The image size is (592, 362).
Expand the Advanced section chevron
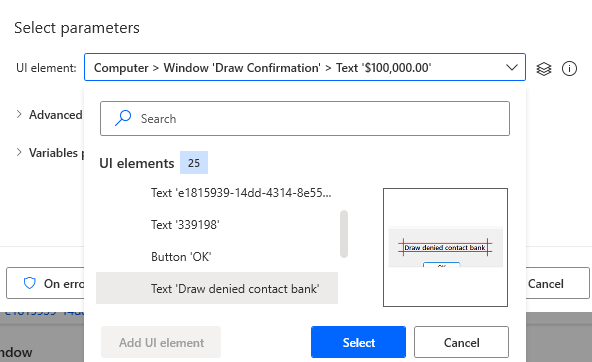pos(19,114)
